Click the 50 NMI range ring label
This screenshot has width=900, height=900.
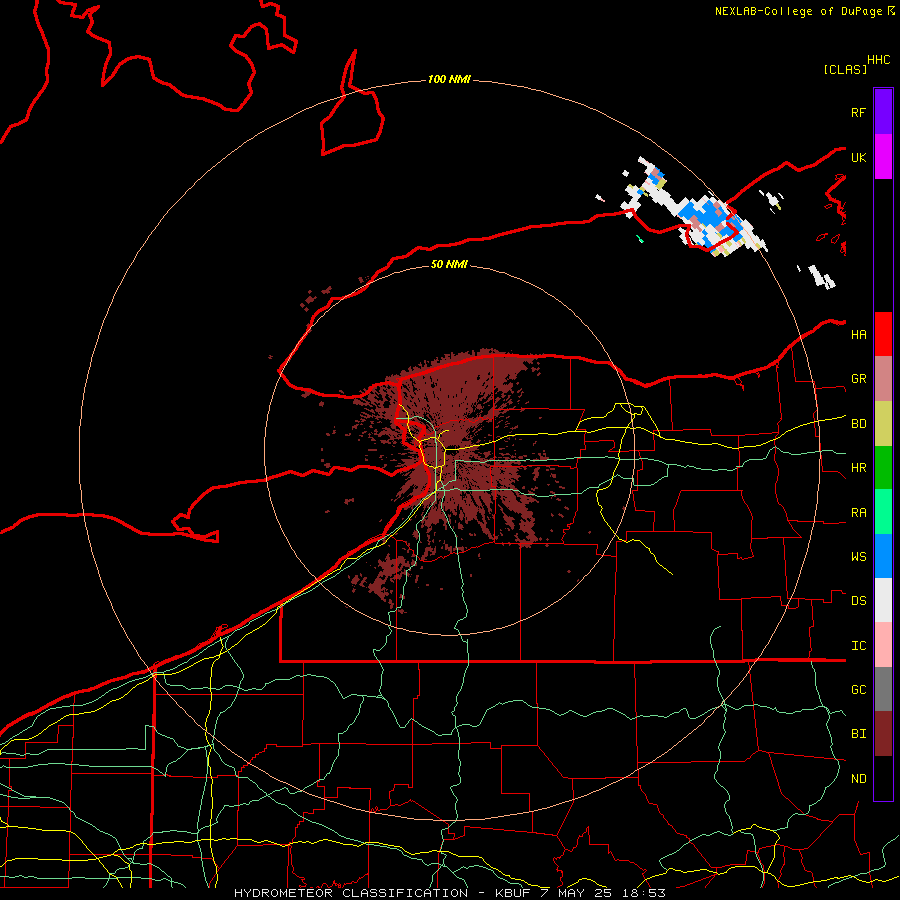click(449, 264)
